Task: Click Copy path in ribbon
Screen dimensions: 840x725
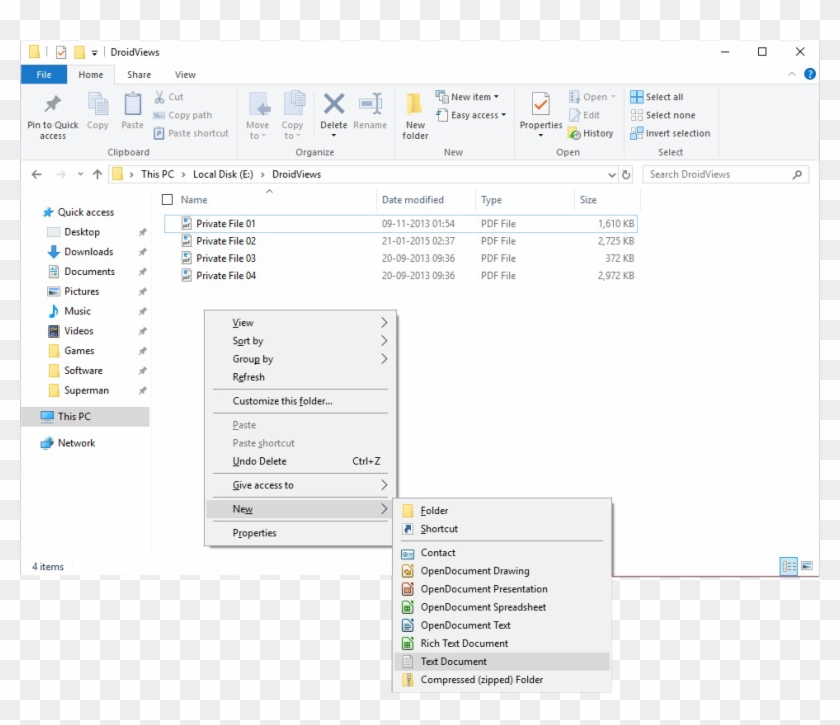Action: [x=183, y=115]
